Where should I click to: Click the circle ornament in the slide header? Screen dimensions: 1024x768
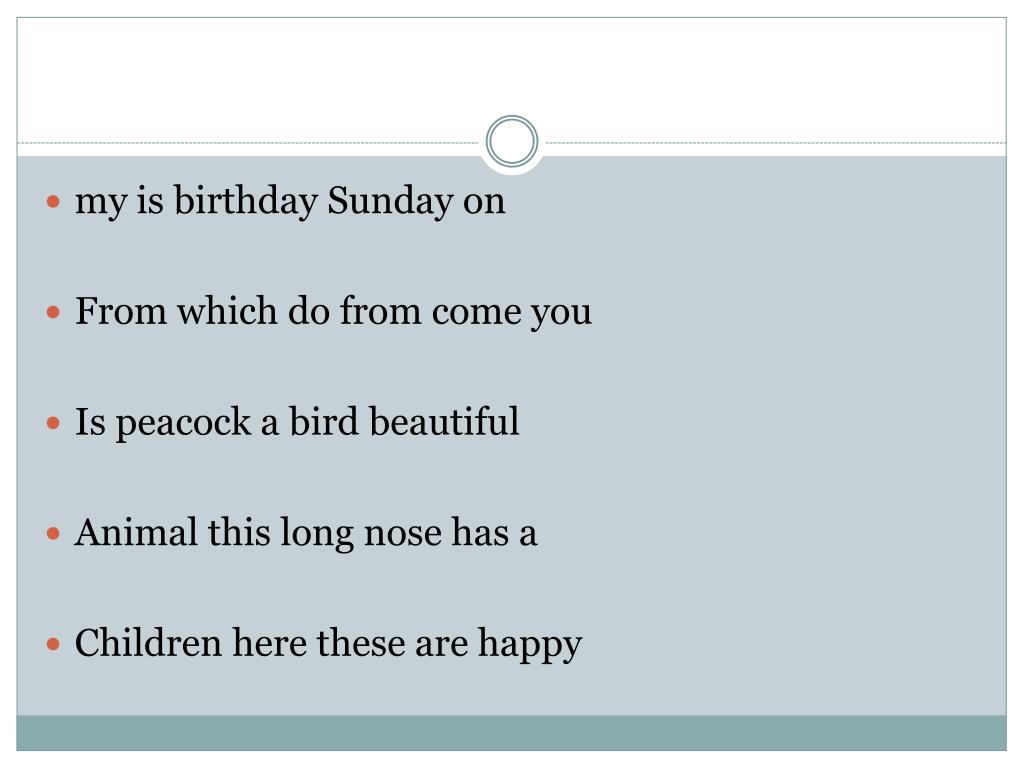point(512,141)
